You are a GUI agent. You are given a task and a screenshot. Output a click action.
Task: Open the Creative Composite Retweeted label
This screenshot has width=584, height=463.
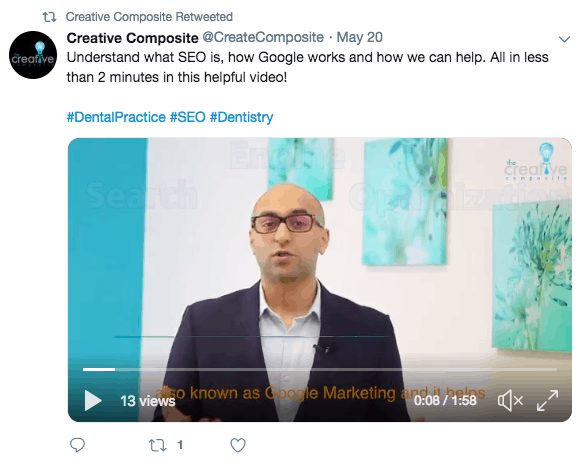149,17
